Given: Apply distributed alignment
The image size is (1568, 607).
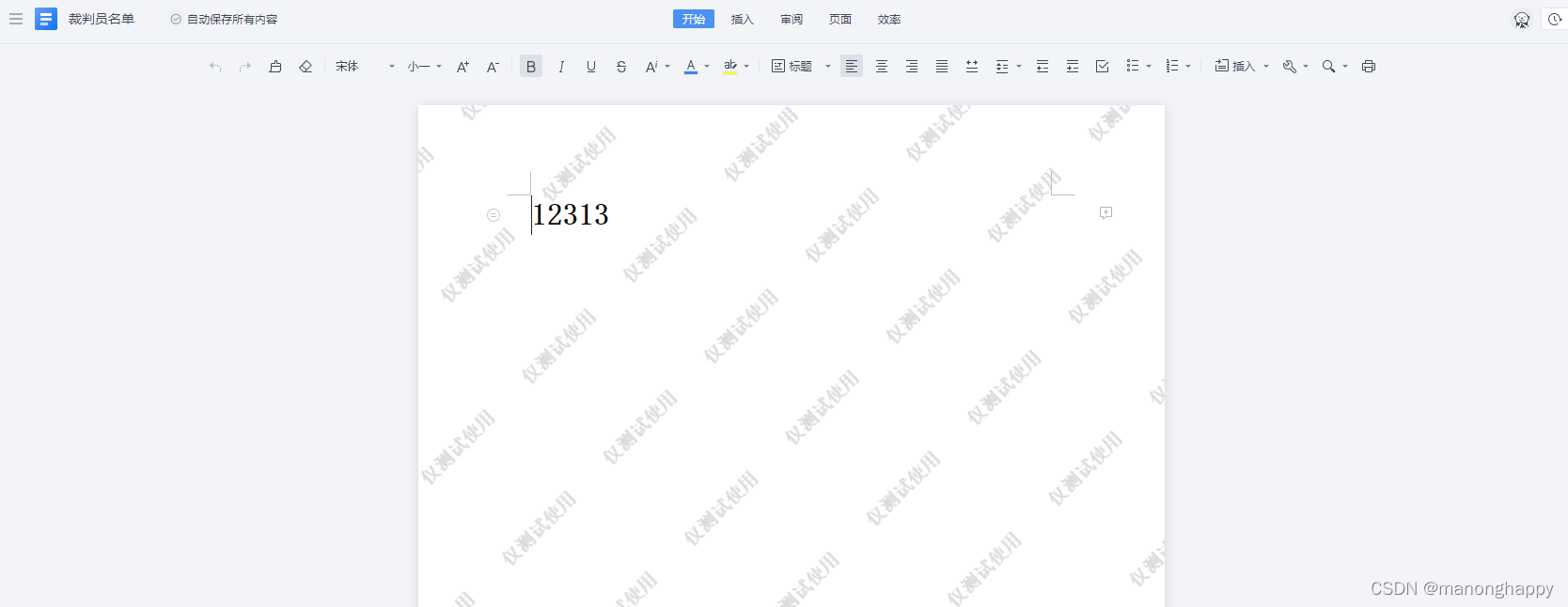Looking at the screenshot, I should coord(972,67).
